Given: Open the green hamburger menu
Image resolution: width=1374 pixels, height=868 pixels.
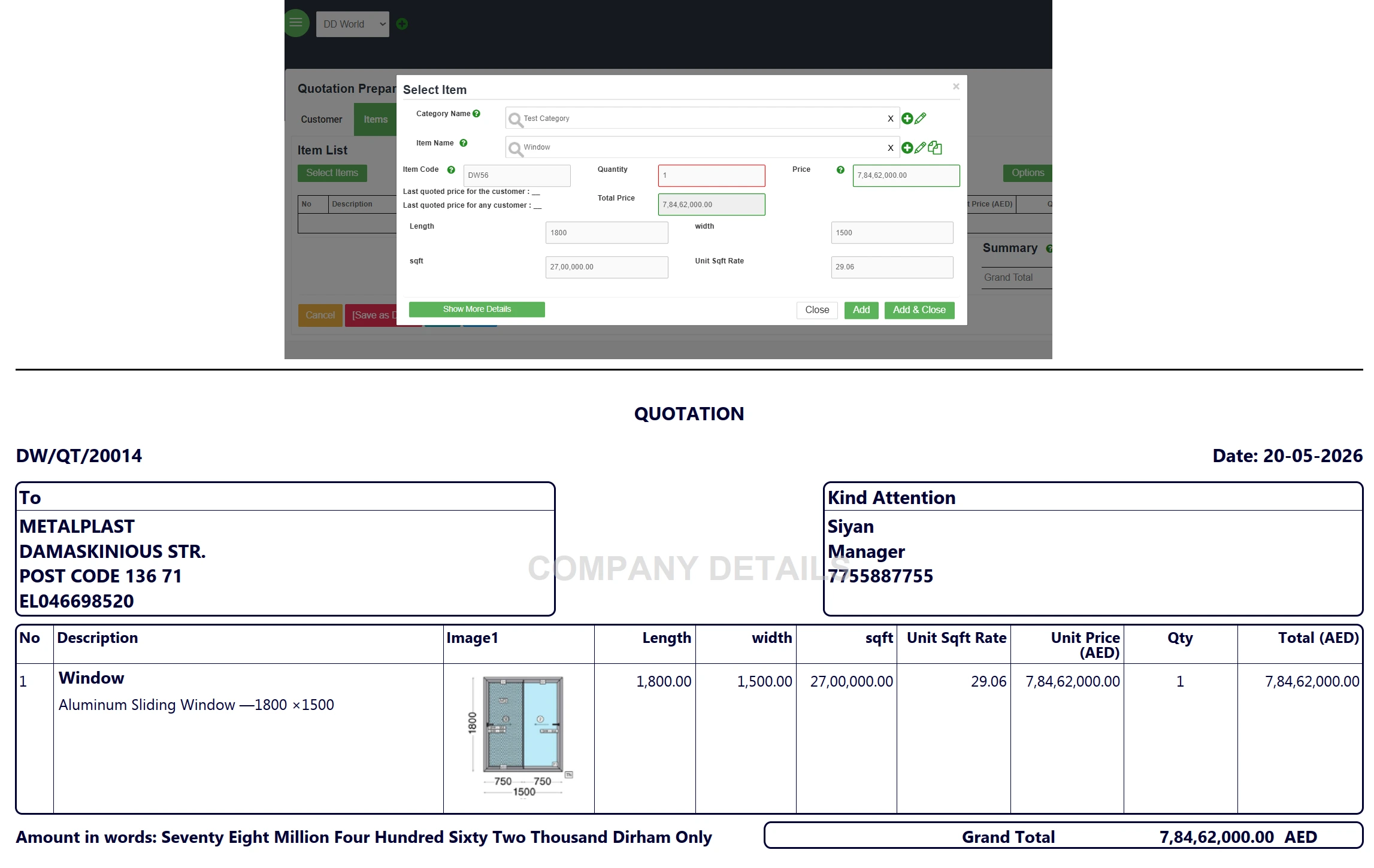Looking at the screenshot, I should (x=296, y=23).
